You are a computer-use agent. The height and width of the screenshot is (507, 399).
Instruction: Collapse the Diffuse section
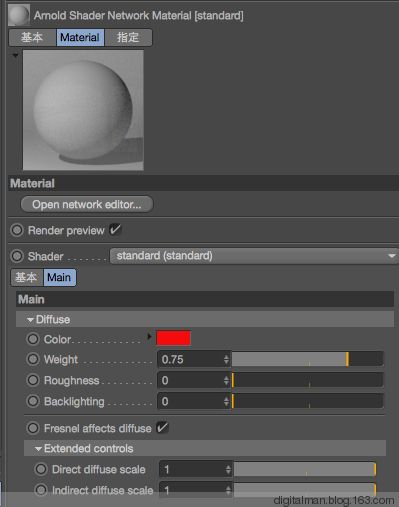point(30,320)
